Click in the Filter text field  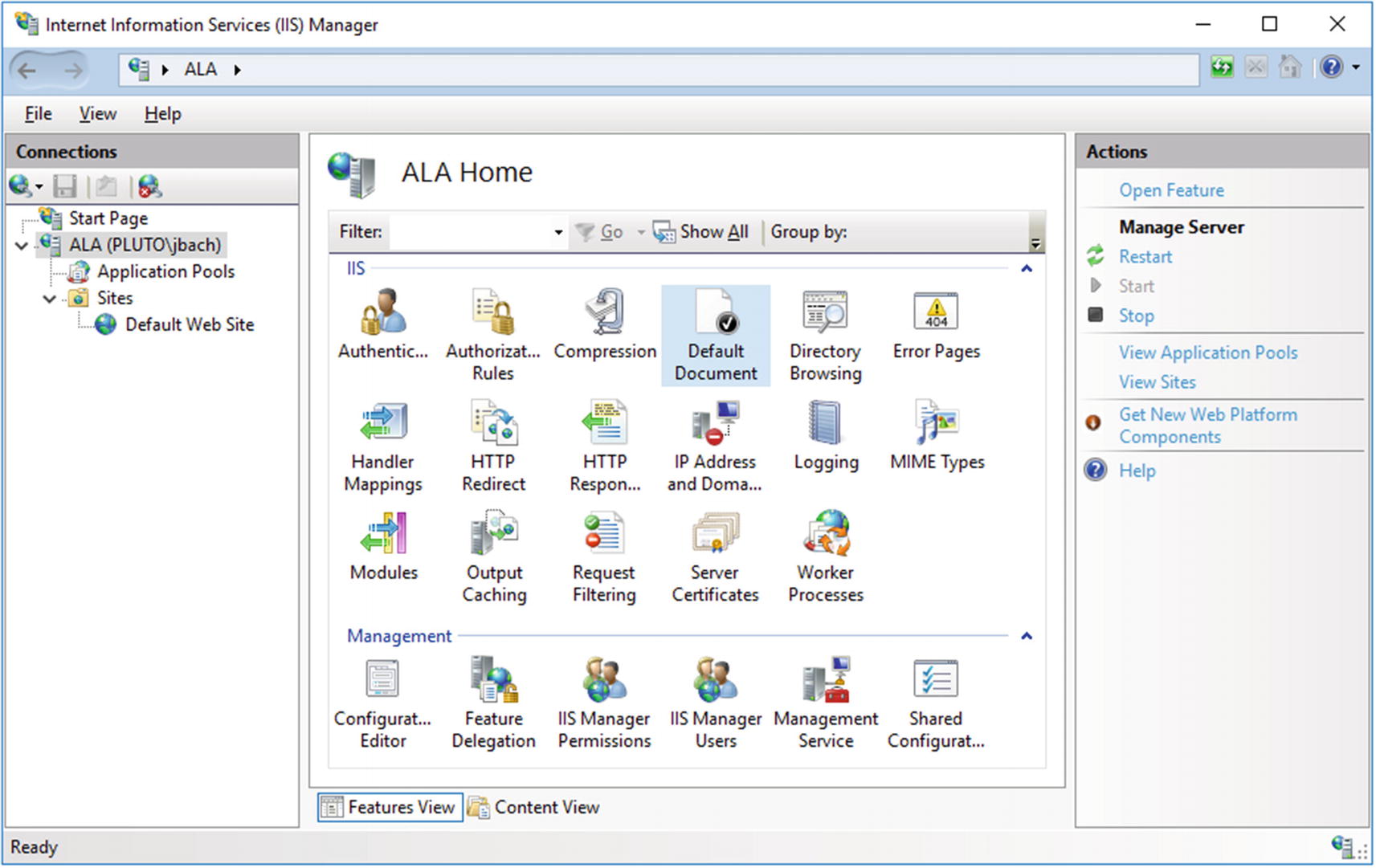470,233
